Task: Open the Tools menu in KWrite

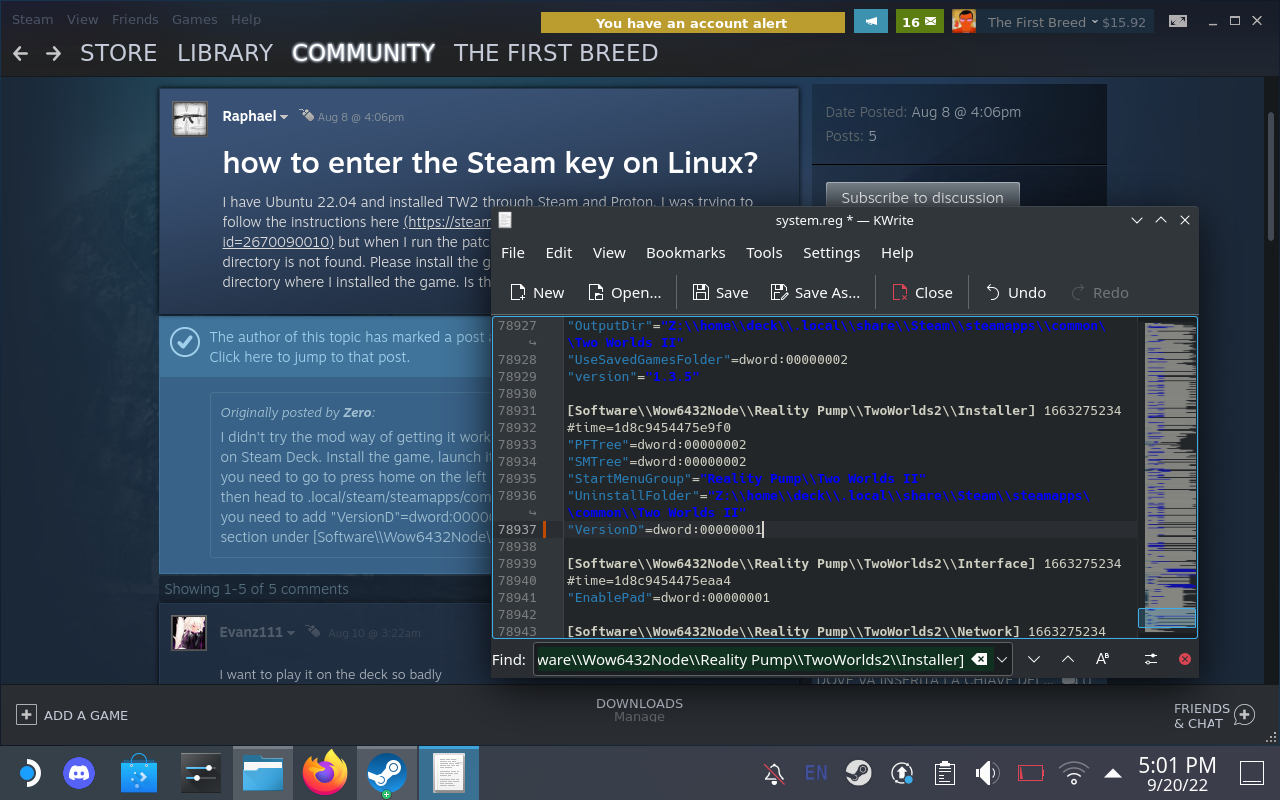Action: pos(764,253)
